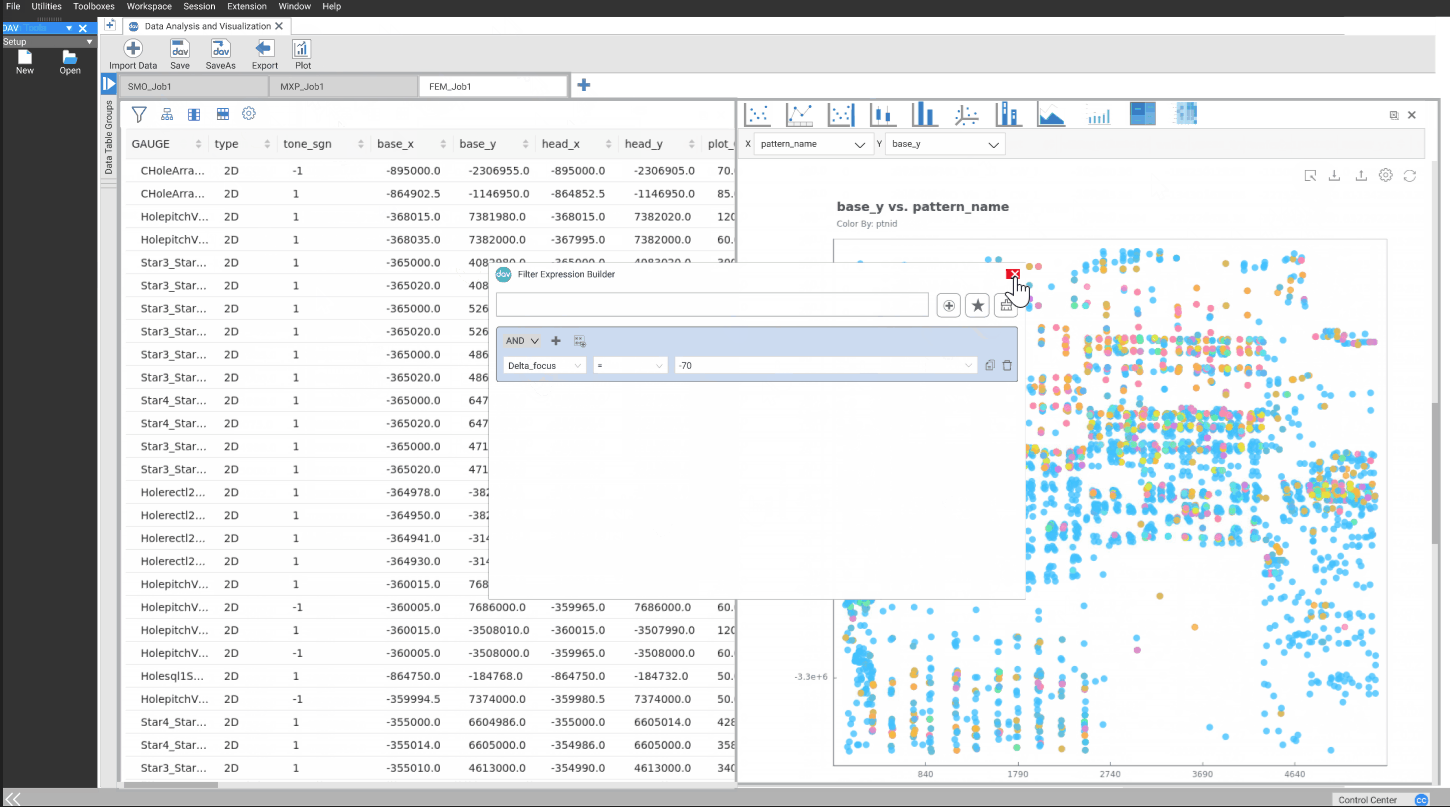Viewport: 1450px width, 807px height.
Task: Open the AND logic operator dropdown
Action: [x=522, y=341]
